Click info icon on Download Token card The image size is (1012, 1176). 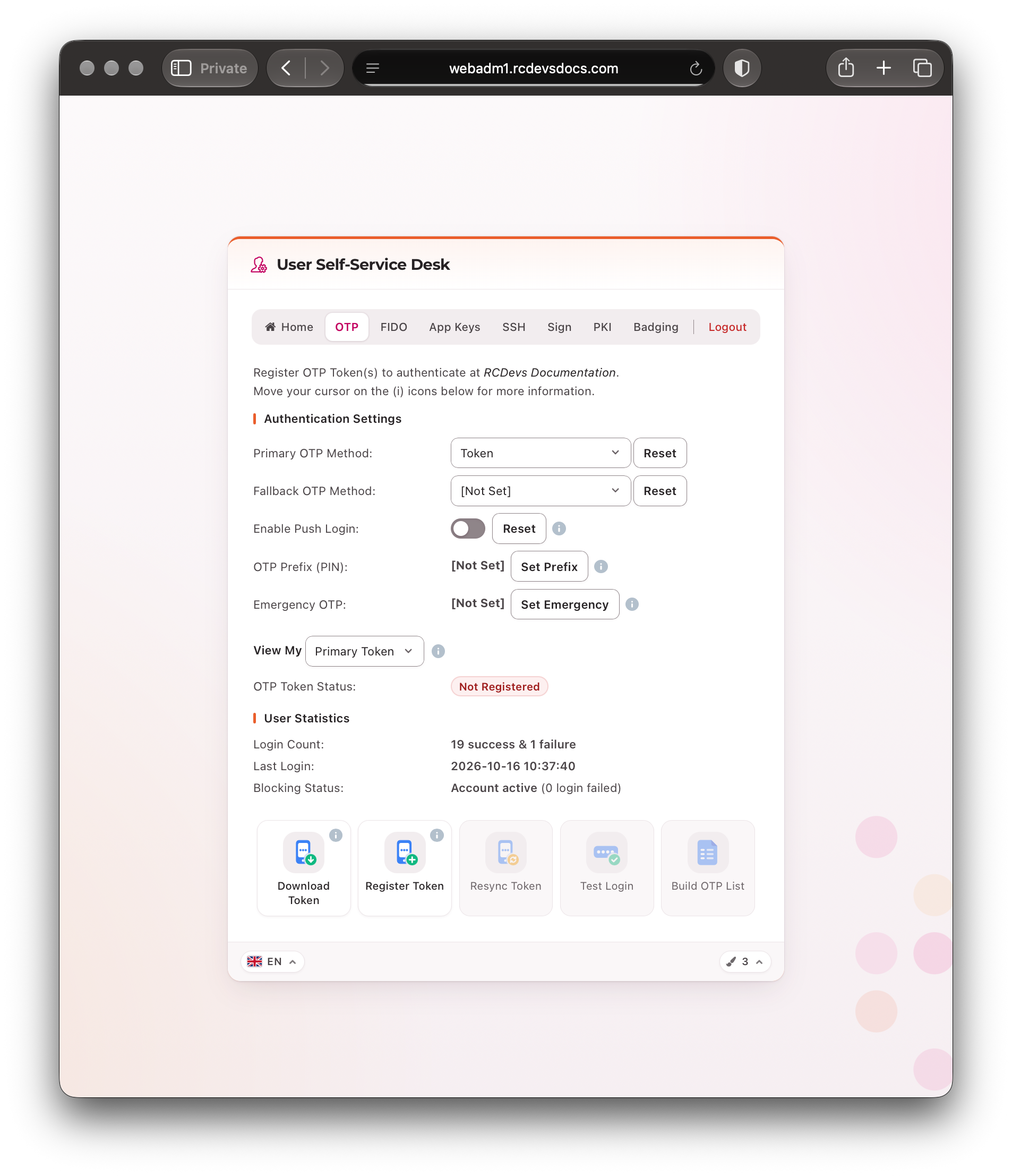coord(336,835)
